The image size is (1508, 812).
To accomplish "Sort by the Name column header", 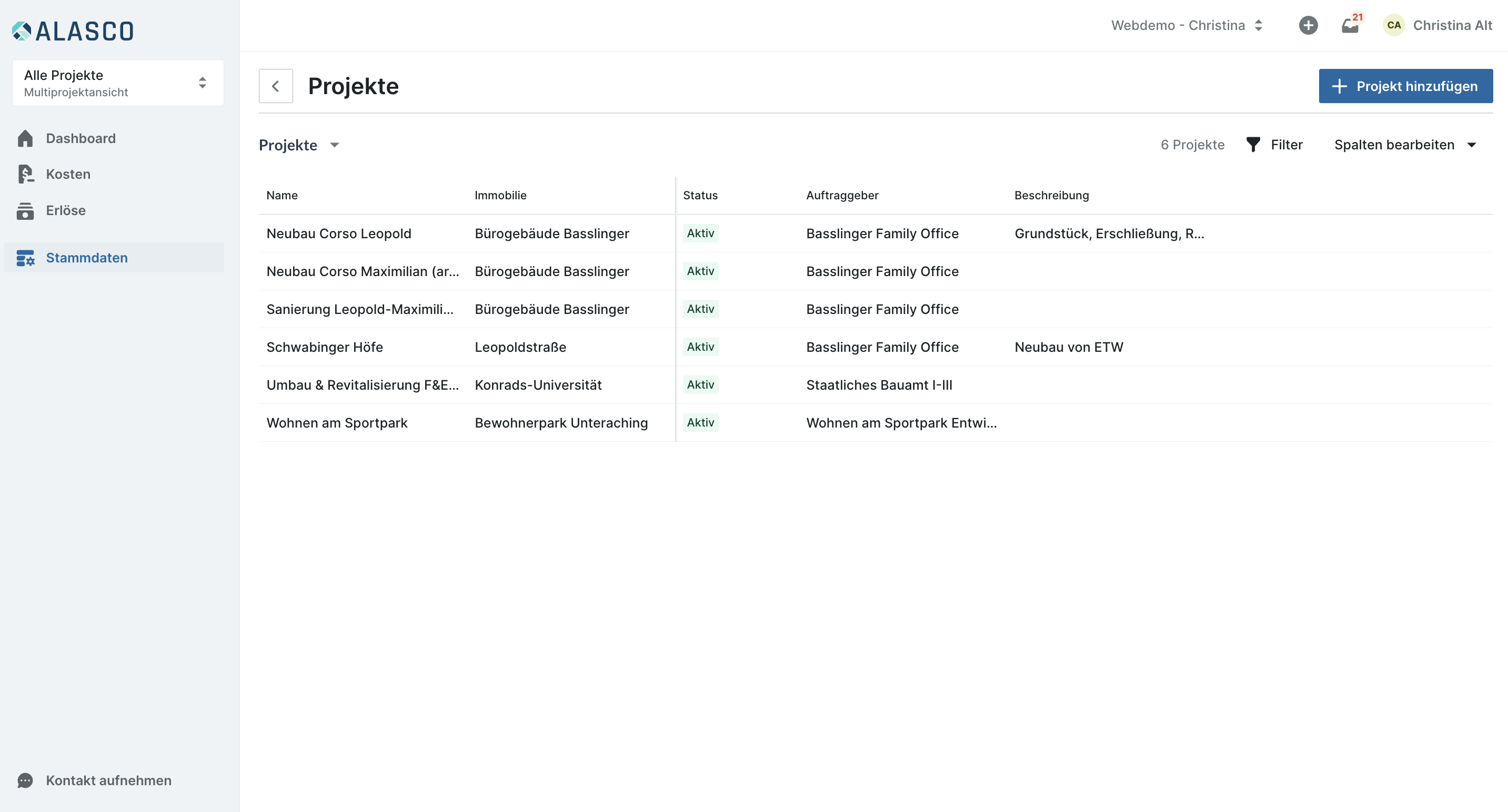I will point(282,196).
